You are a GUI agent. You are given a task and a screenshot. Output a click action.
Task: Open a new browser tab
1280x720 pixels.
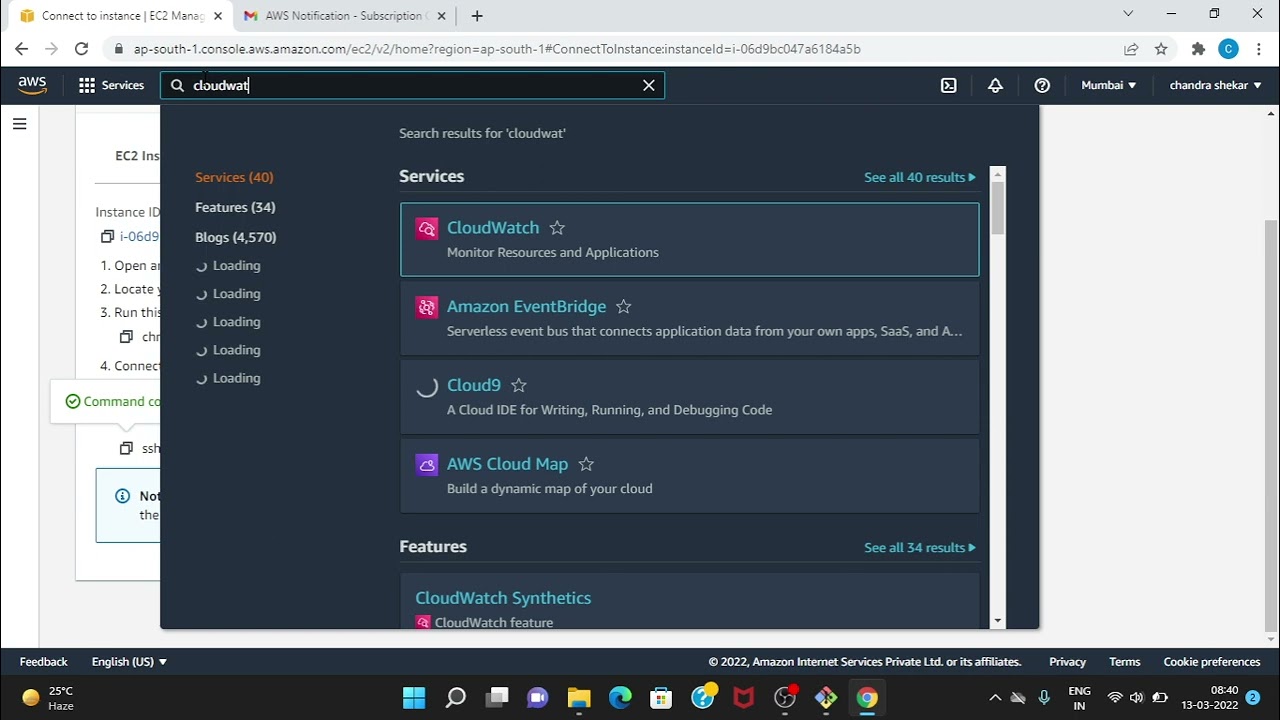coord(477,16)
